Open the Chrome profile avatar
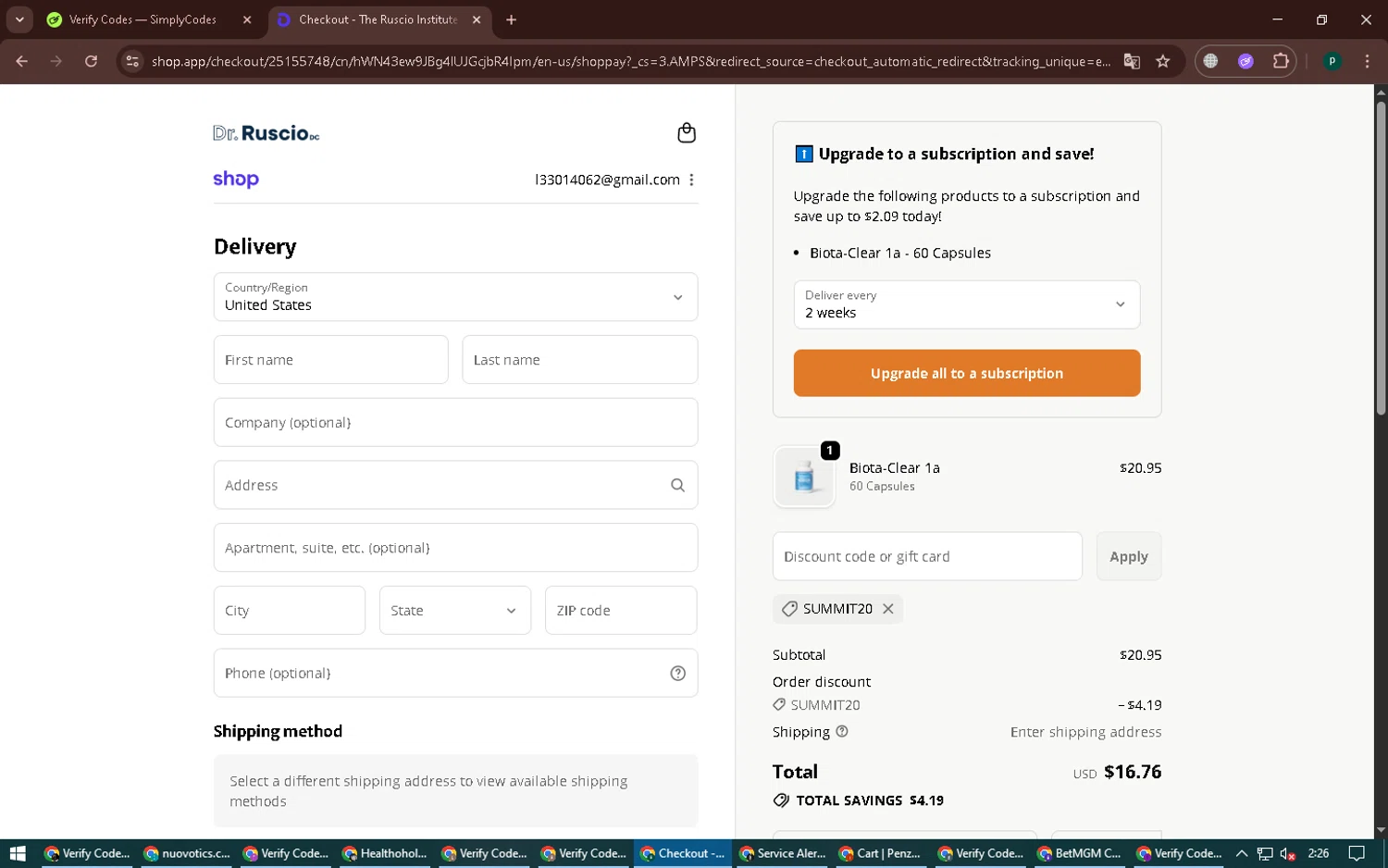1388x868 pixels. [x=1332, y=61]
